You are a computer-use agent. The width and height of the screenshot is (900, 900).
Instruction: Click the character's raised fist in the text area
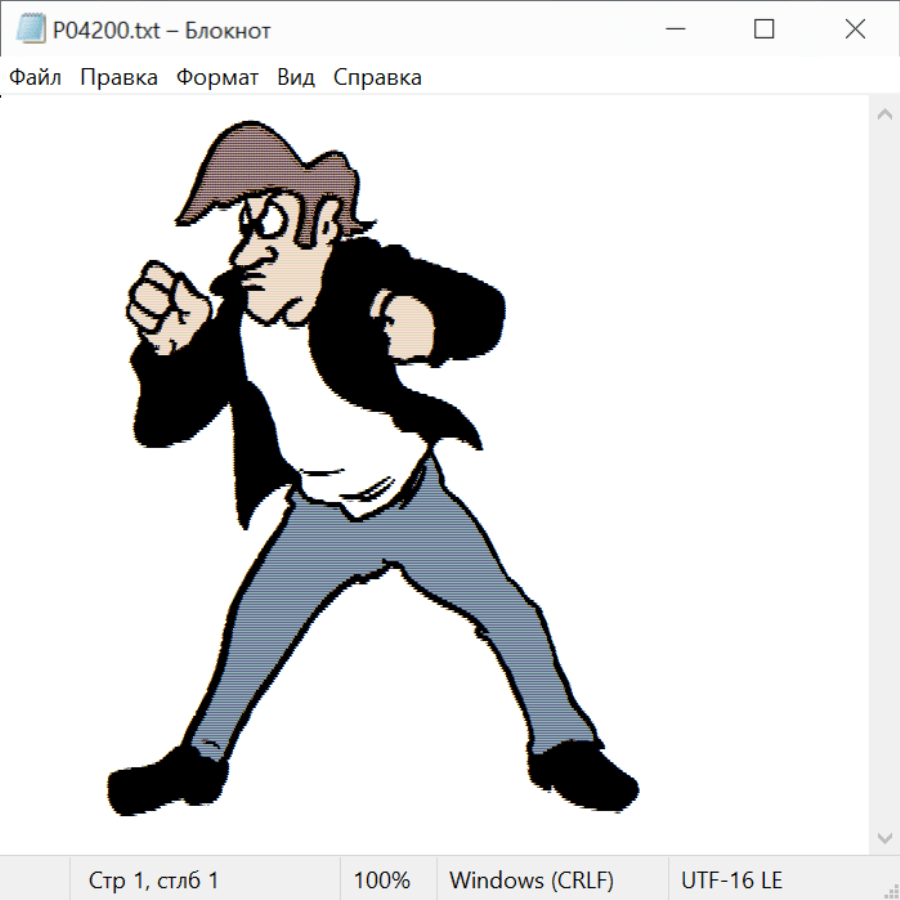click(167, 305)
